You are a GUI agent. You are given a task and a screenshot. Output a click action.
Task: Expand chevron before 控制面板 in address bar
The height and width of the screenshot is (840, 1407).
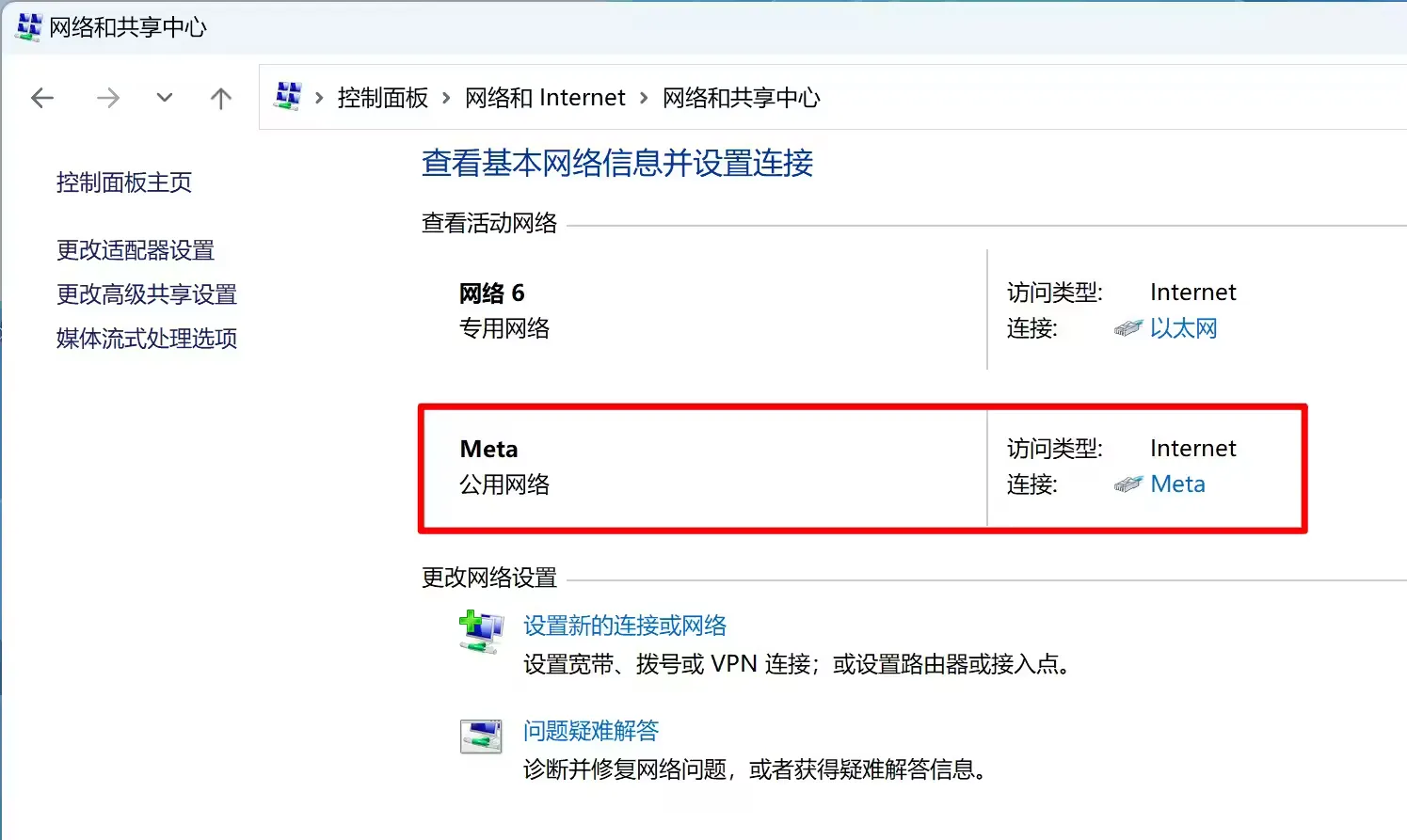pyautogui.click(x=319, y=98)
